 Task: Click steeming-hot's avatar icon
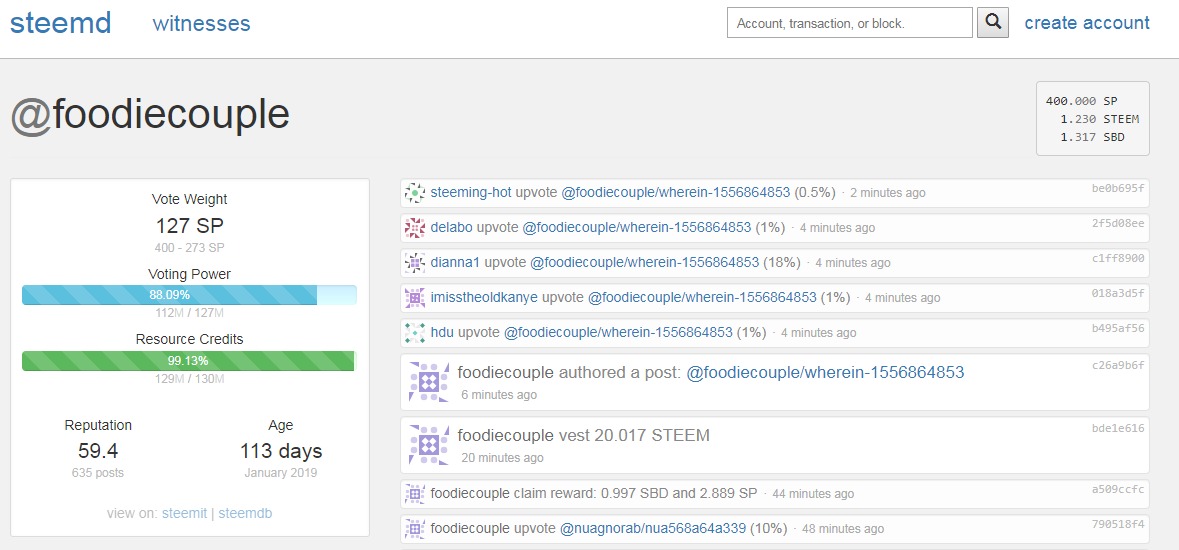coord(415,193)
